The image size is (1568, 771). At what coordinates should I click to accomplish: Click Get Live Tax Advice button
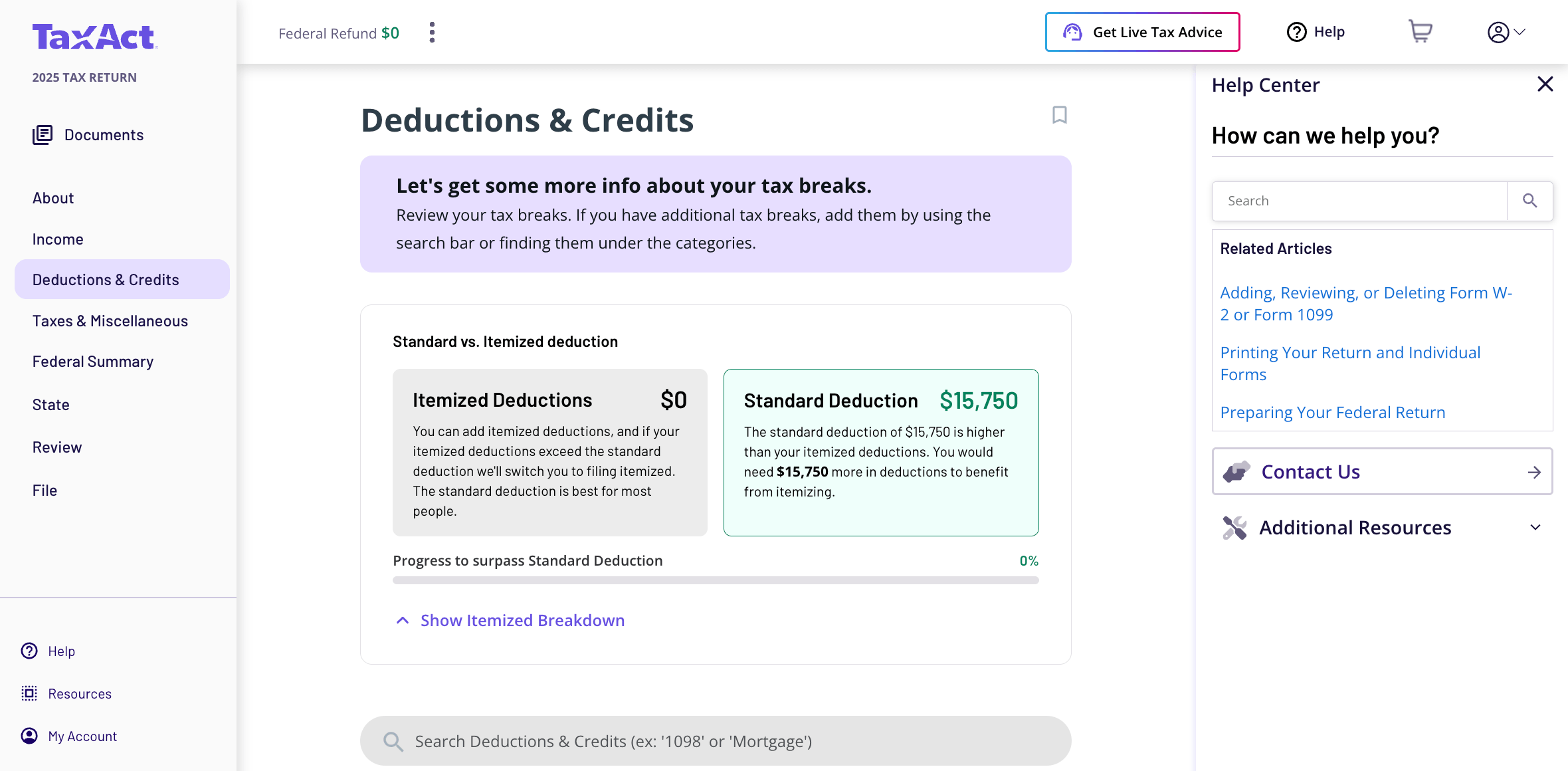1142,32
